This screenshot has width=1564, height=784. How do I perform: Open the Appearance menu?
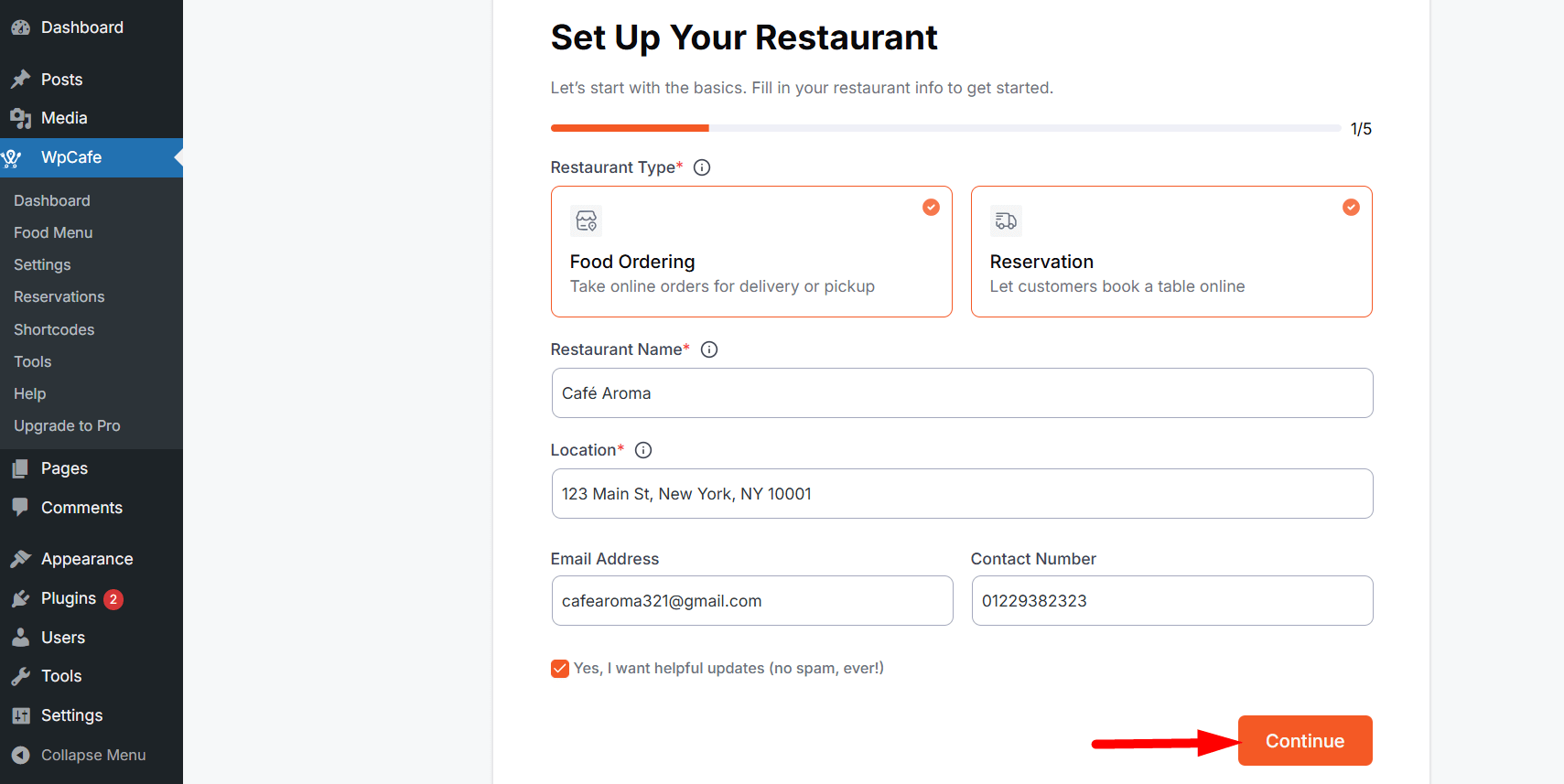(x=87, y=559)
